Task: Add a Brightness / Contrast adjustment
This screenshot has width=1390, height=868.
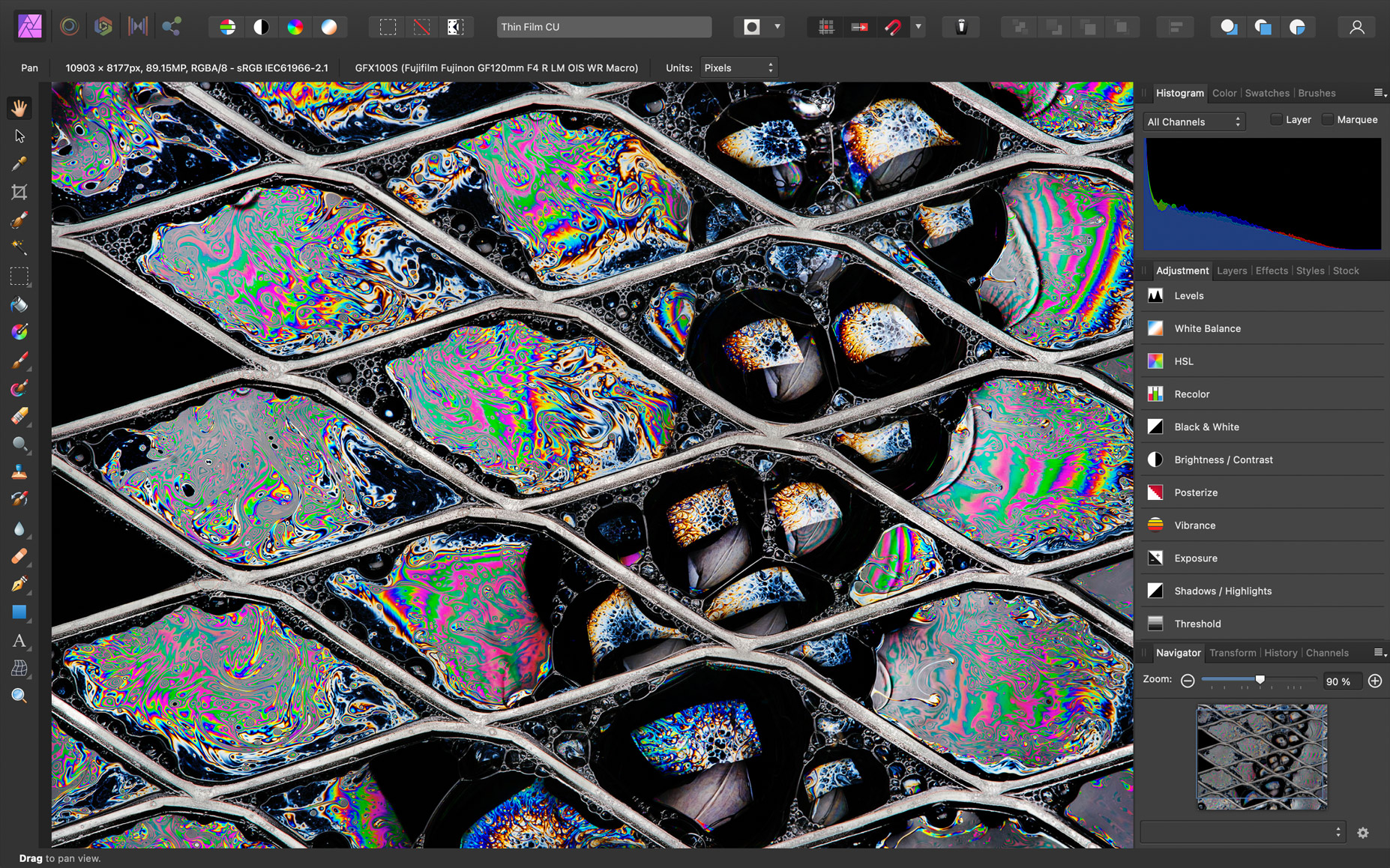Action: coord(1223,459)
